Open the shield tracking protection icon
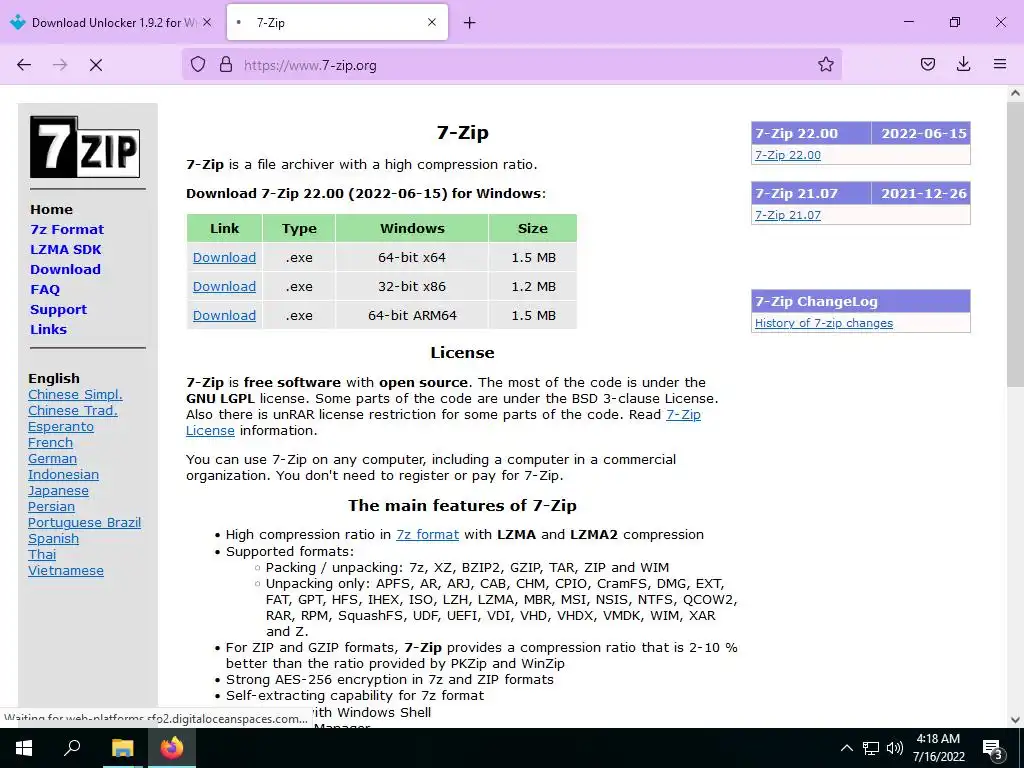This screenshot has width=1024, height=768. 198,64
